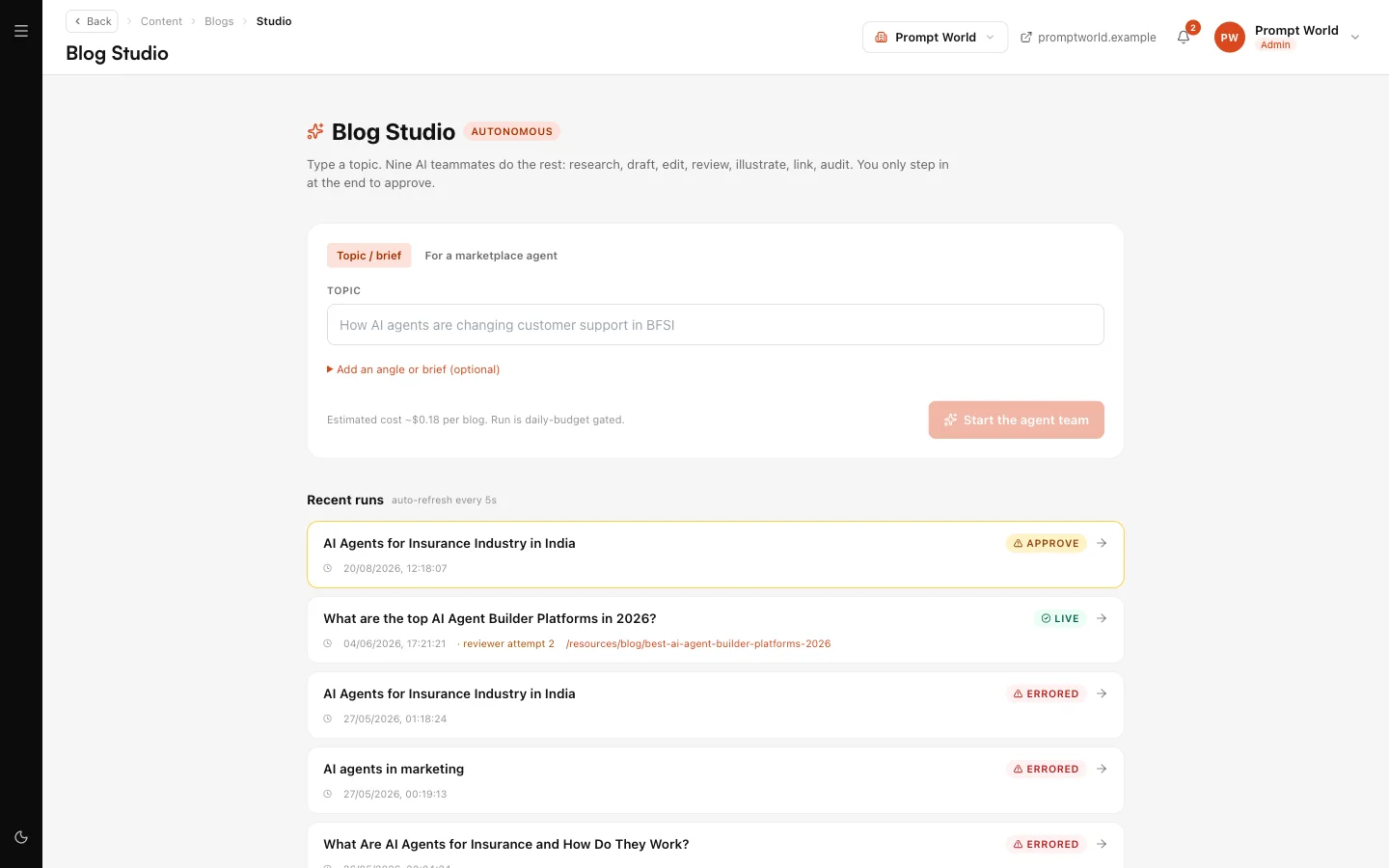Click the 04/06/2026, 17:21:21 timestamp
The width and height of the screenshot is (1389, 868).
point(395,643)
